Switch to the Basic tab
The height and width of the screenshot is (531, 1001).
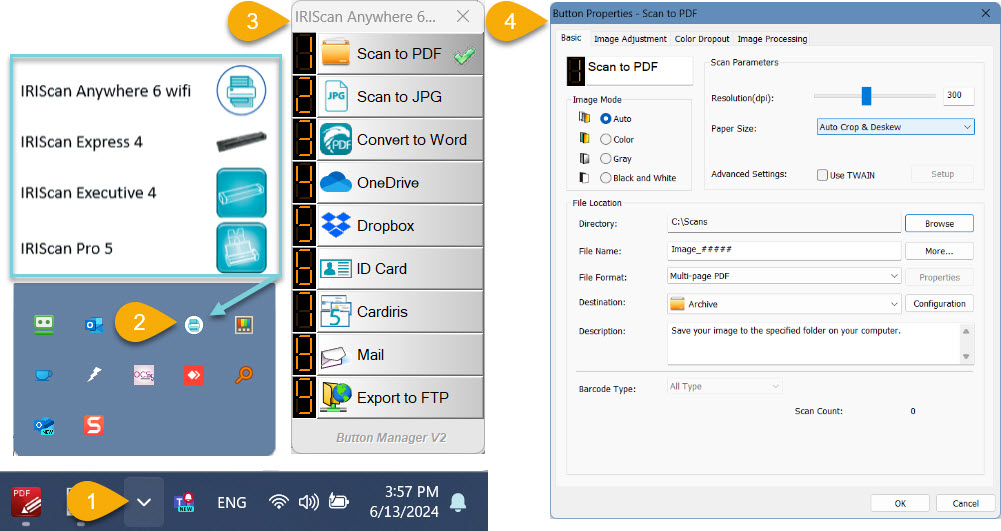571,38
